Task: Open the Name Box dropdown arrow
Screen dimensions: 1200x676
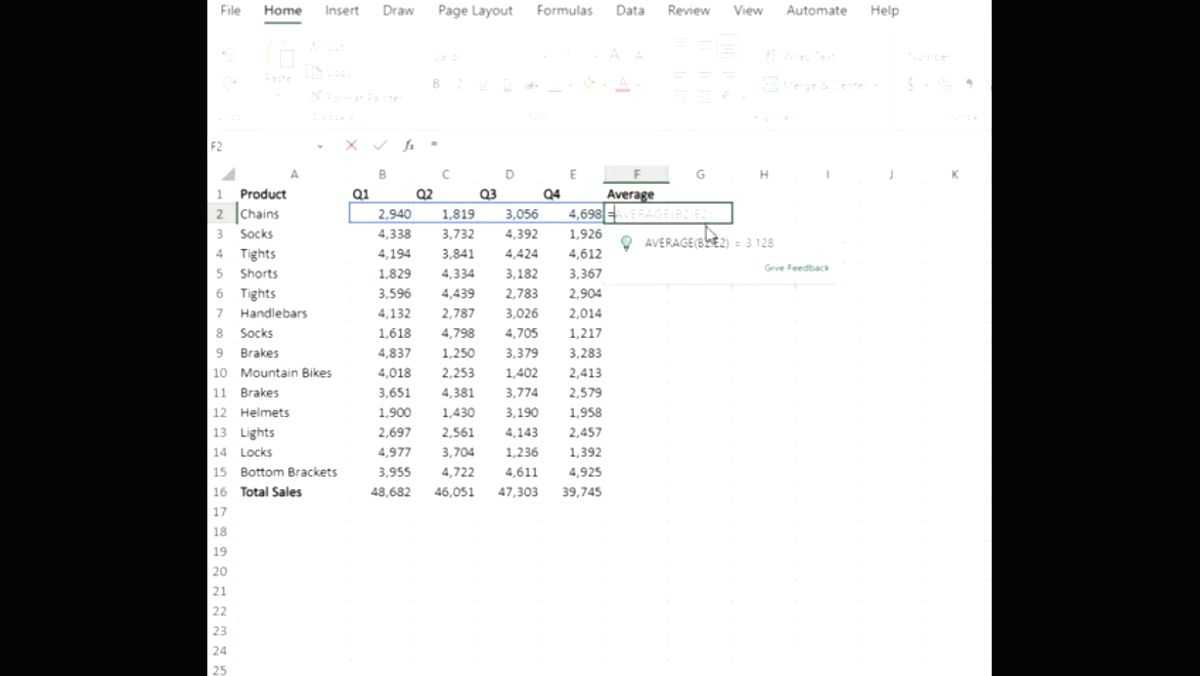Action: click(x=320, y=146)
